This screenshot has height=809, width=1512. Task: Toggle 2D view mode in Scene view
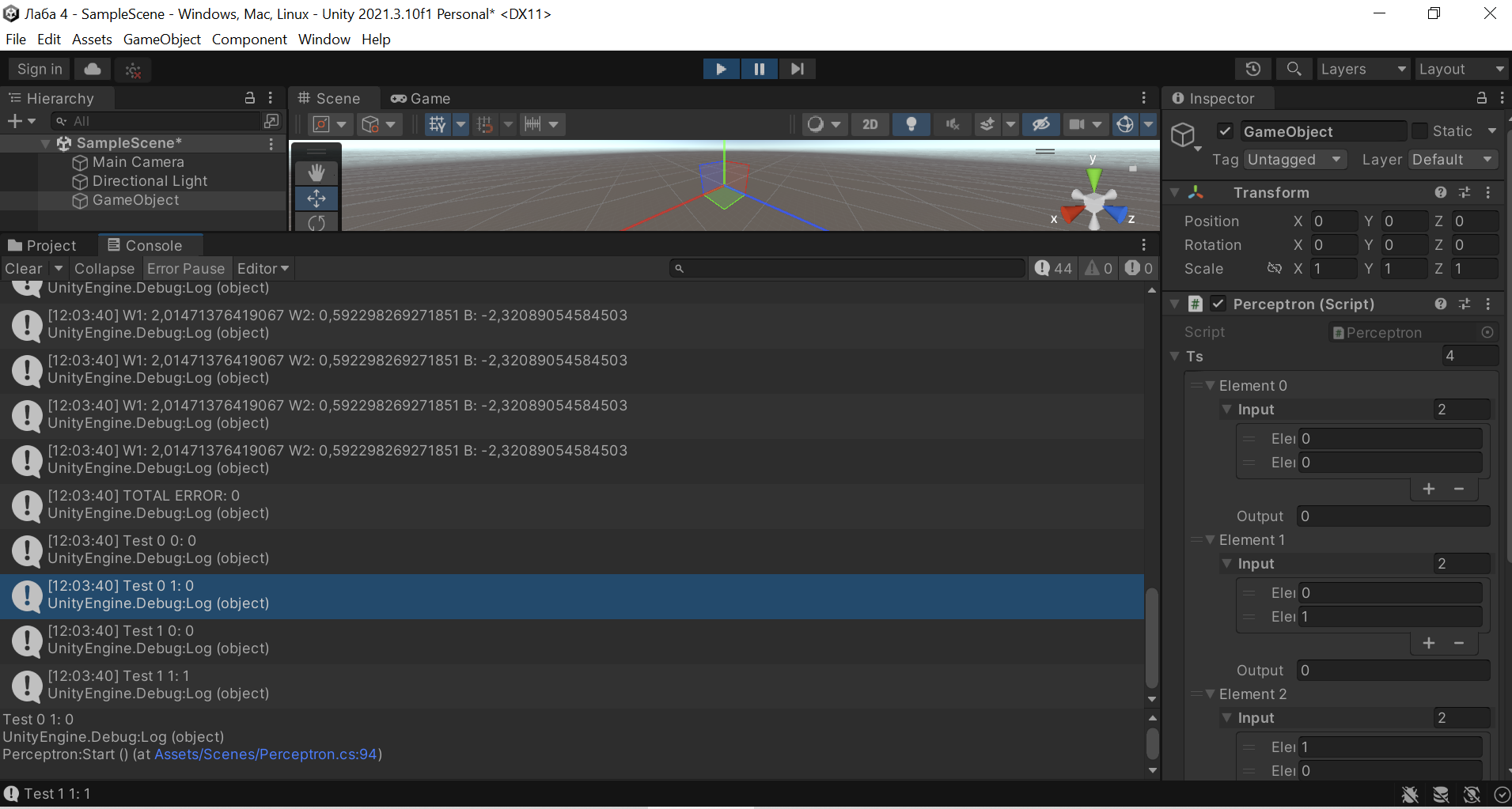coord(870,124)
